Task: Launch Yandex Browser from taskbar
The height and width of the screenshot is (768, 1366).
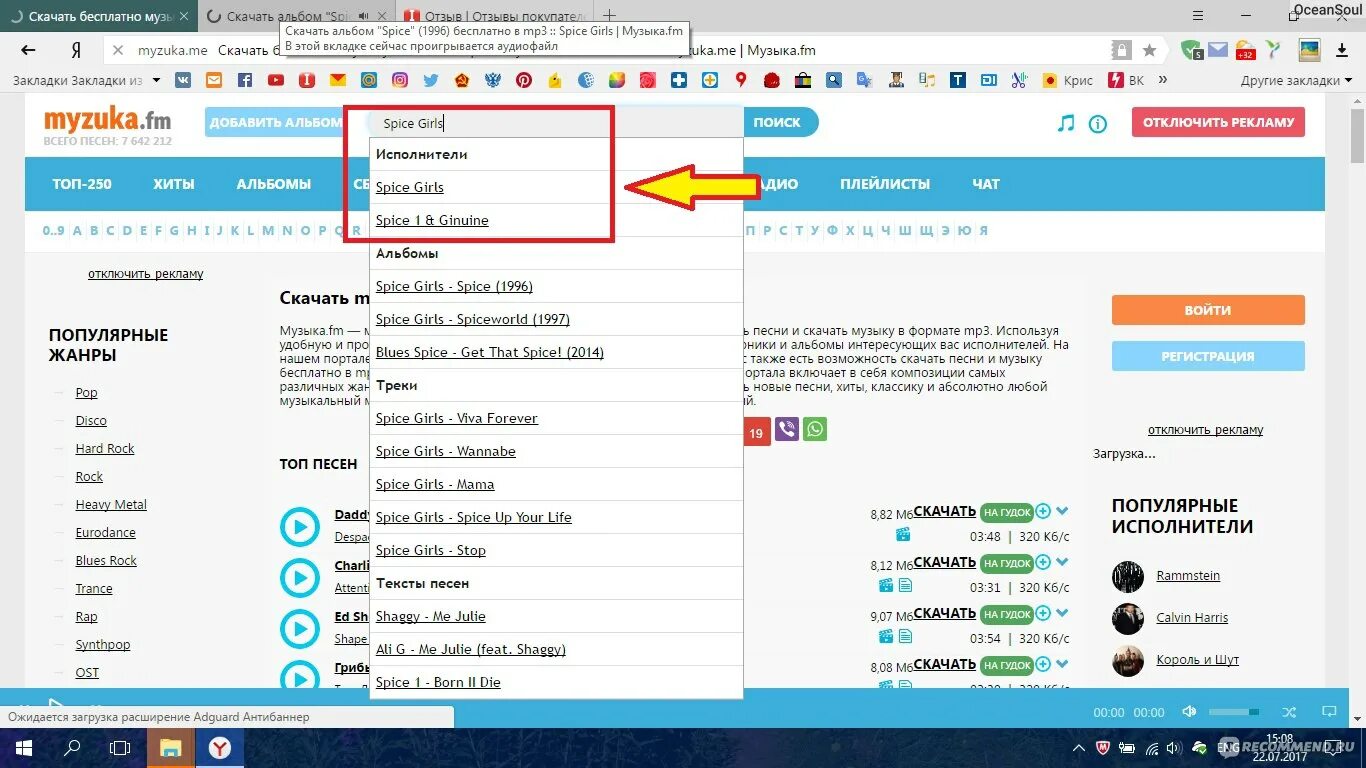Action: click(220, 747)
